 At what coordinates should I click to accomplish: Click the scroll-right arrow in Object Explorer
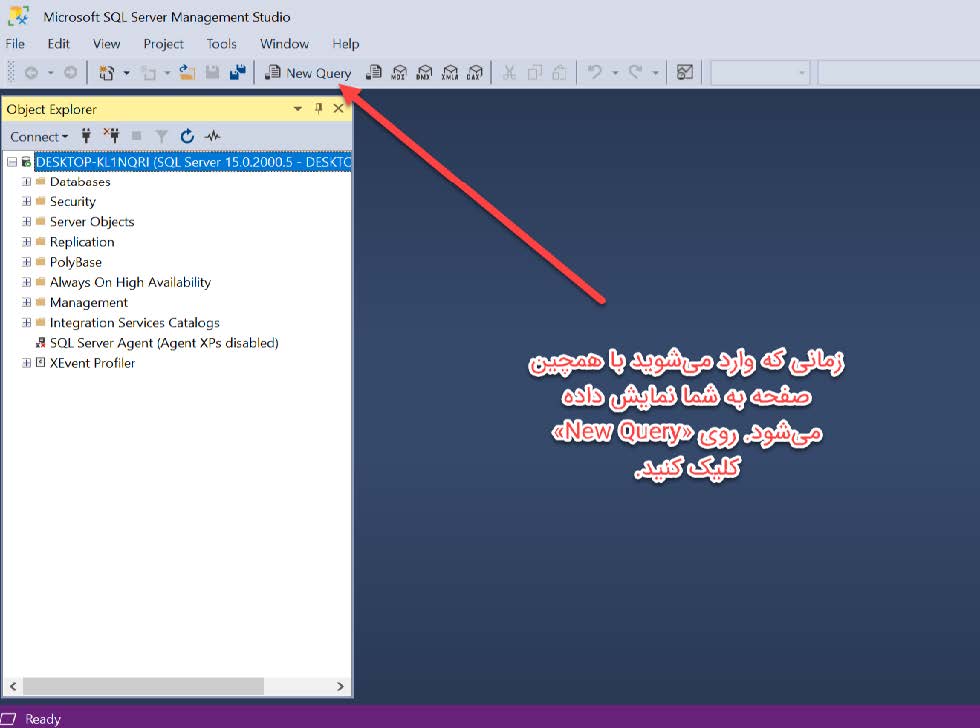click(340, 686)
